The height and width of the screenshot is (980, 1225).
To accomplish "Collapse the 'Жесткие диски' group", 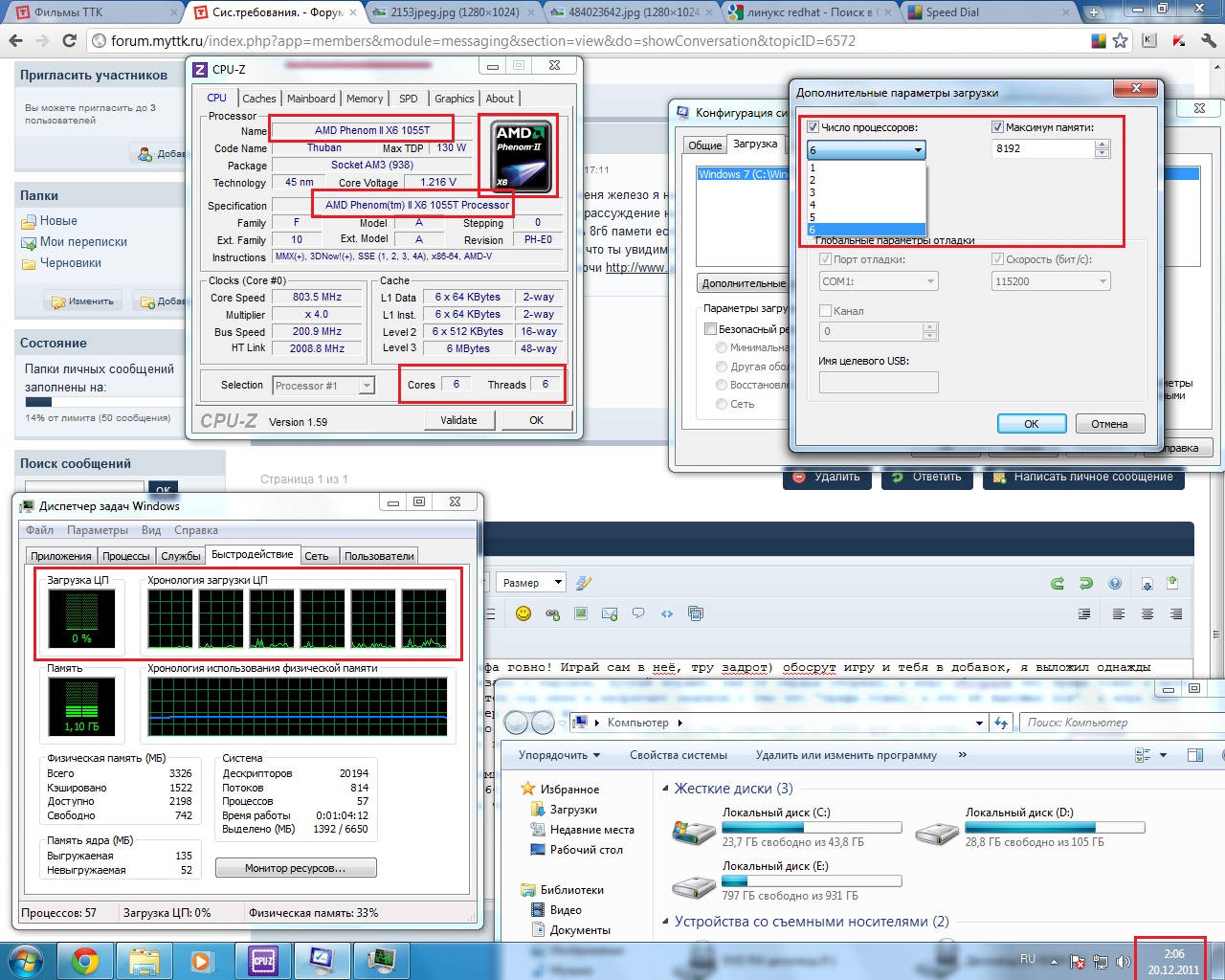I will (x=666, y=789).
